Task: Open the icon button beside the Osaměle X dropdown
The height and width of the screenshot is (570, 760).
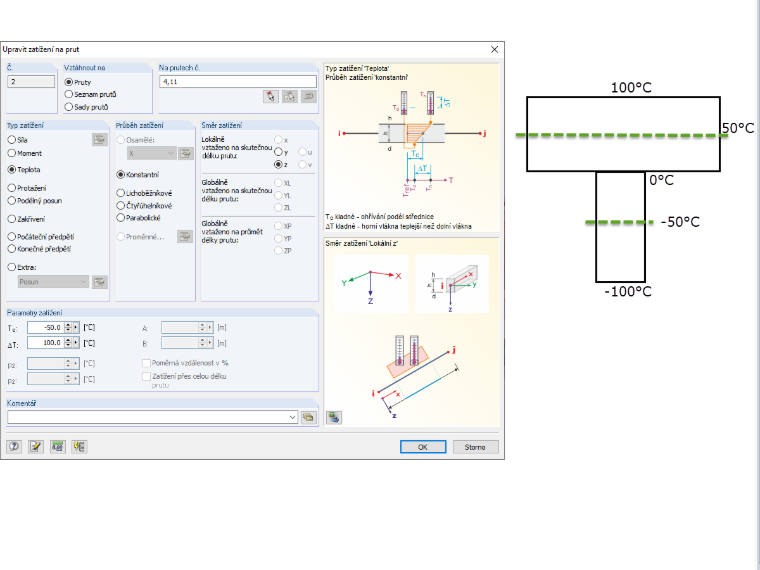Action: [x=185, y=154]
